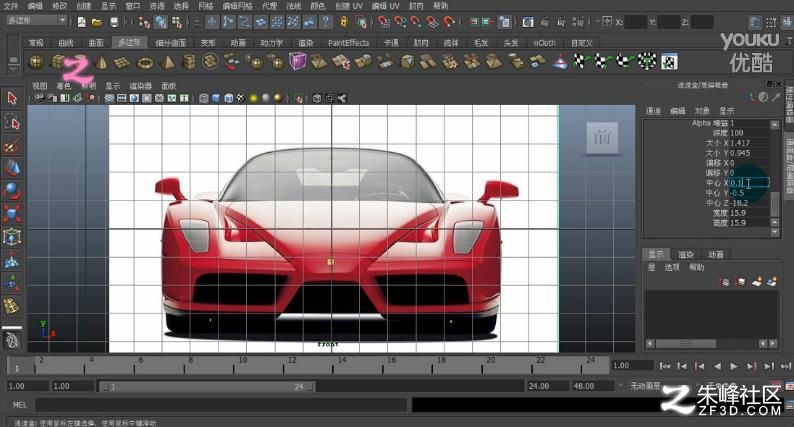Click the question mark snap icon

click(x=326, y=22)
